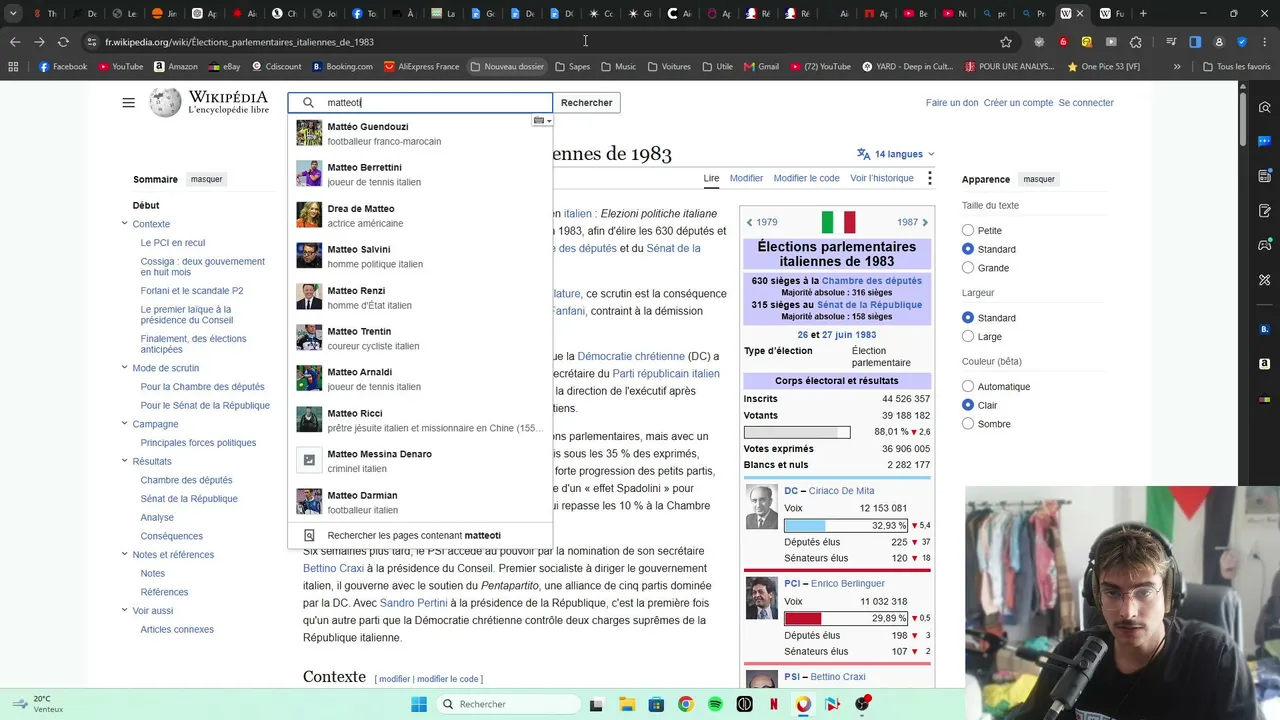Select Sombre color mode

968,424
